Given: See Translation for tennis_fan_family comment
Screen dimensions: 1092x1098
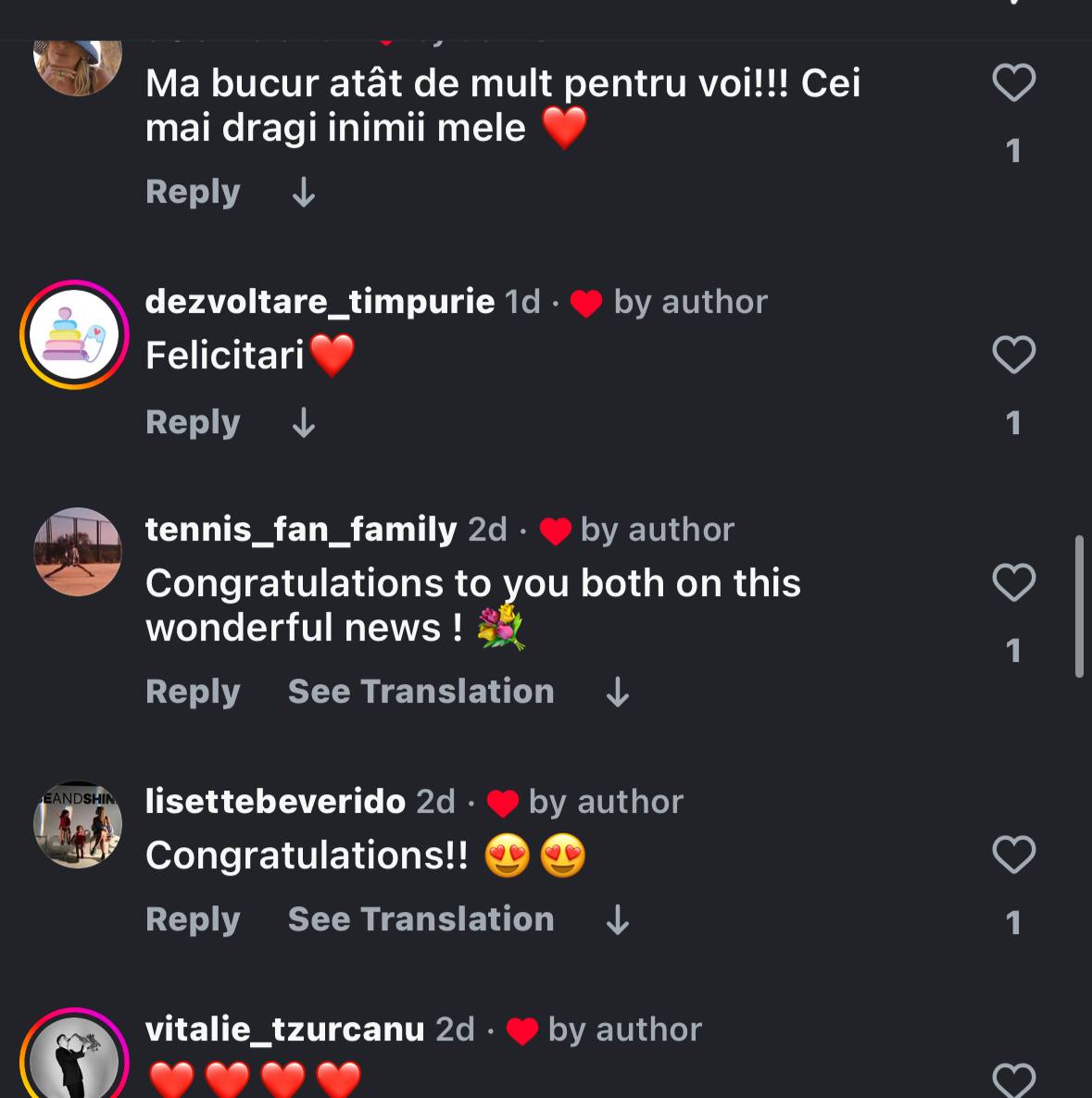Looking at the screenshot, I should [x=420, y=692].
